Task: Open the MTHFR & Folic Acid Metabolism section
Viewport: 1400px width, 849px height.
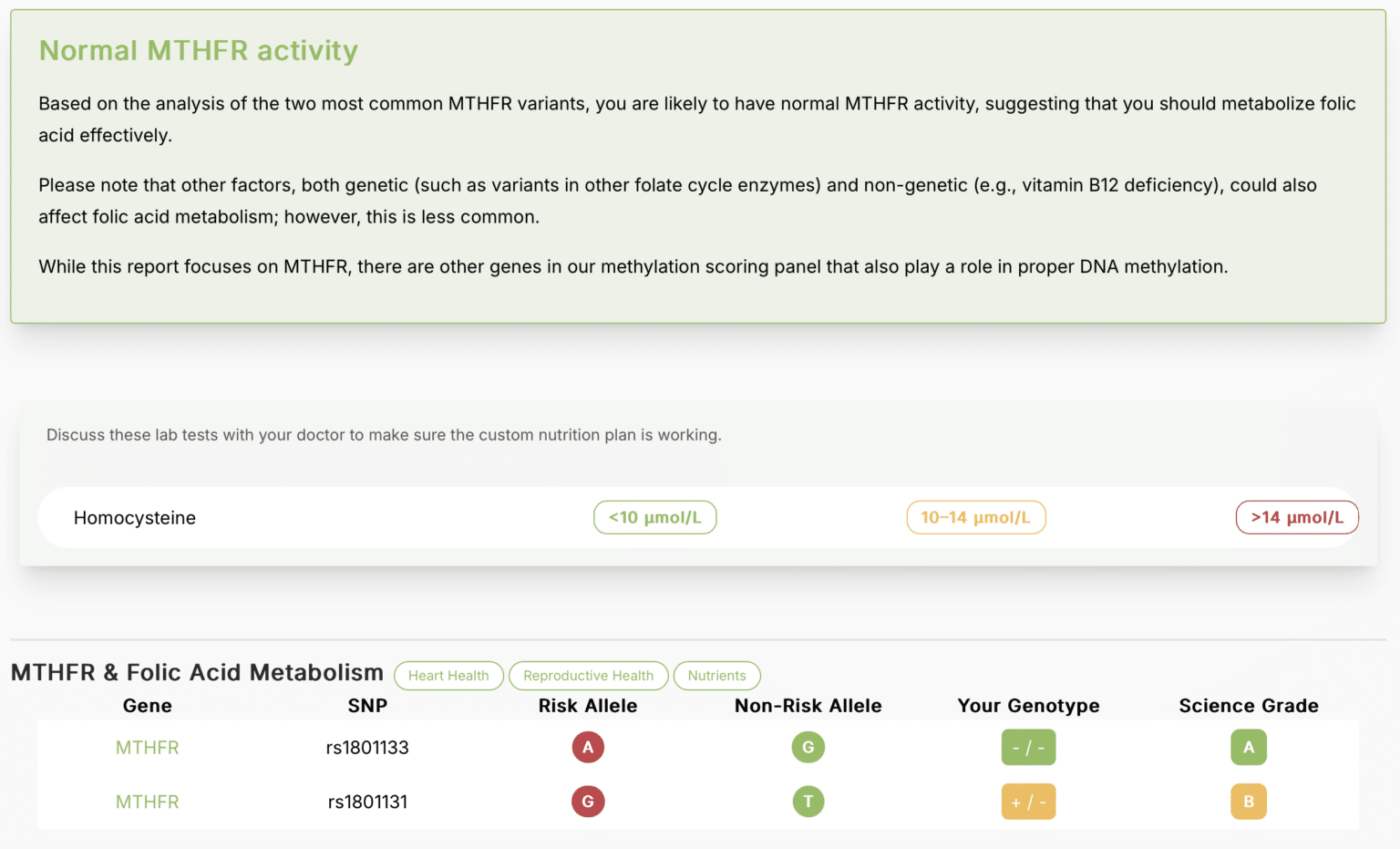Action: (x=197, y=672)
